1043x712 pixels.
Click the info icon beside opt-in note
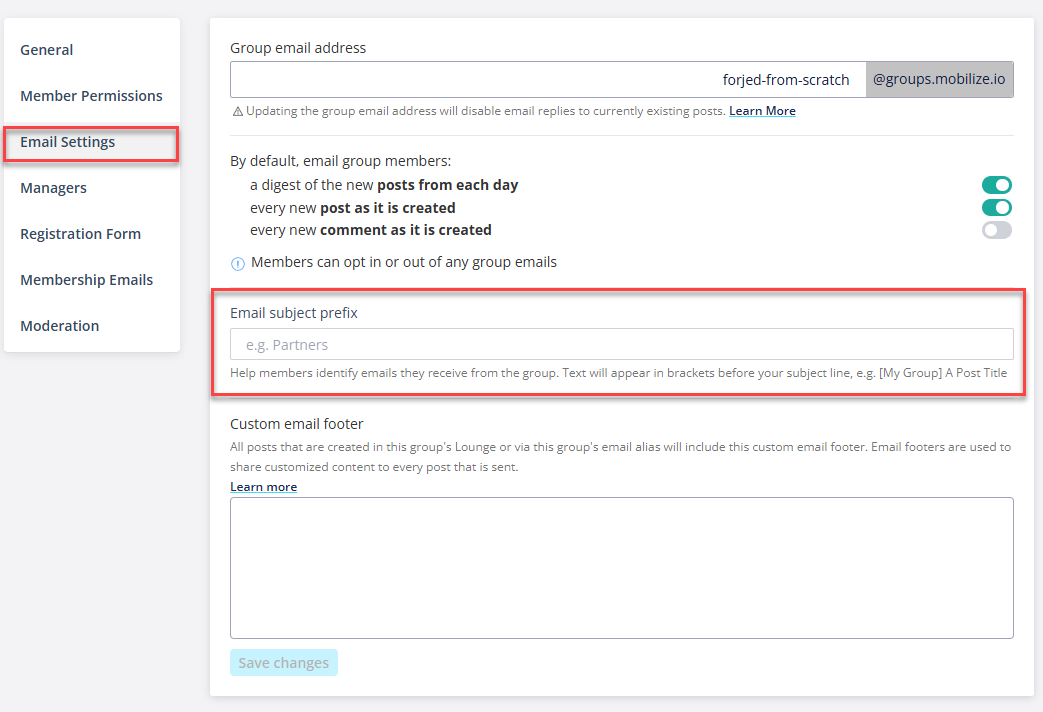click(x=237, y=264)
